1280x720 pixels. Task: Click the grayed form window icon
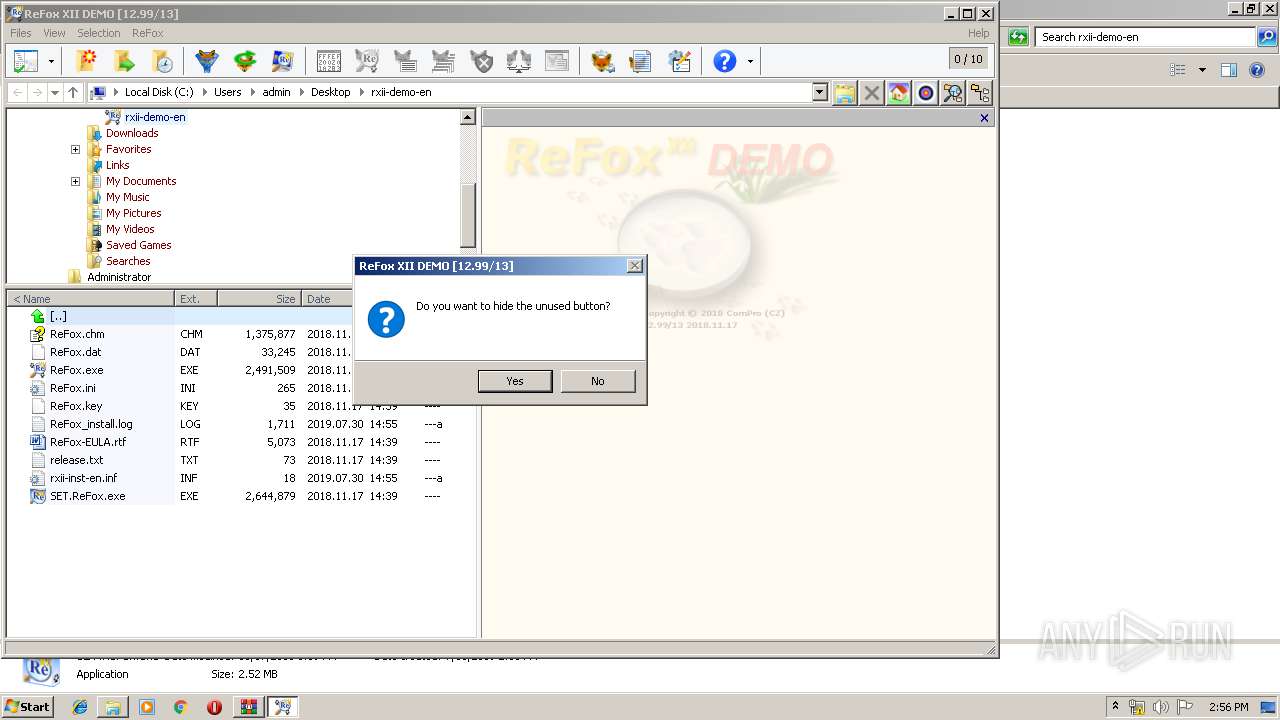[x=557, y=61]
